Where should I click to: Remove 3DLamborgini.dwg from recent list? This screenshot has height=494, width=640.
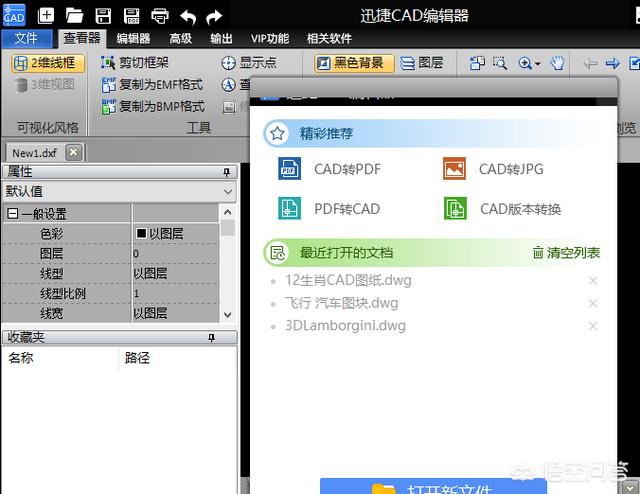click(x=593, y=326)
